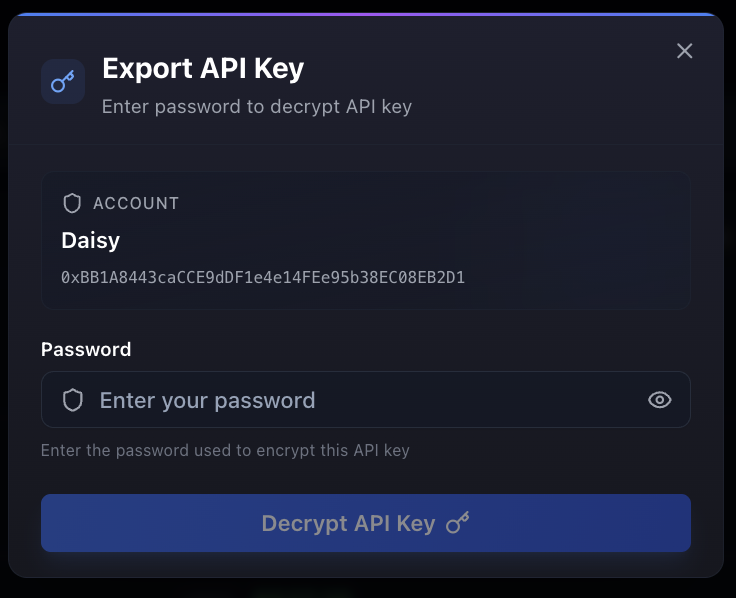Click the gradient bar atop the dialog
The image size is (736, 598).
click(x=366, y=15)
